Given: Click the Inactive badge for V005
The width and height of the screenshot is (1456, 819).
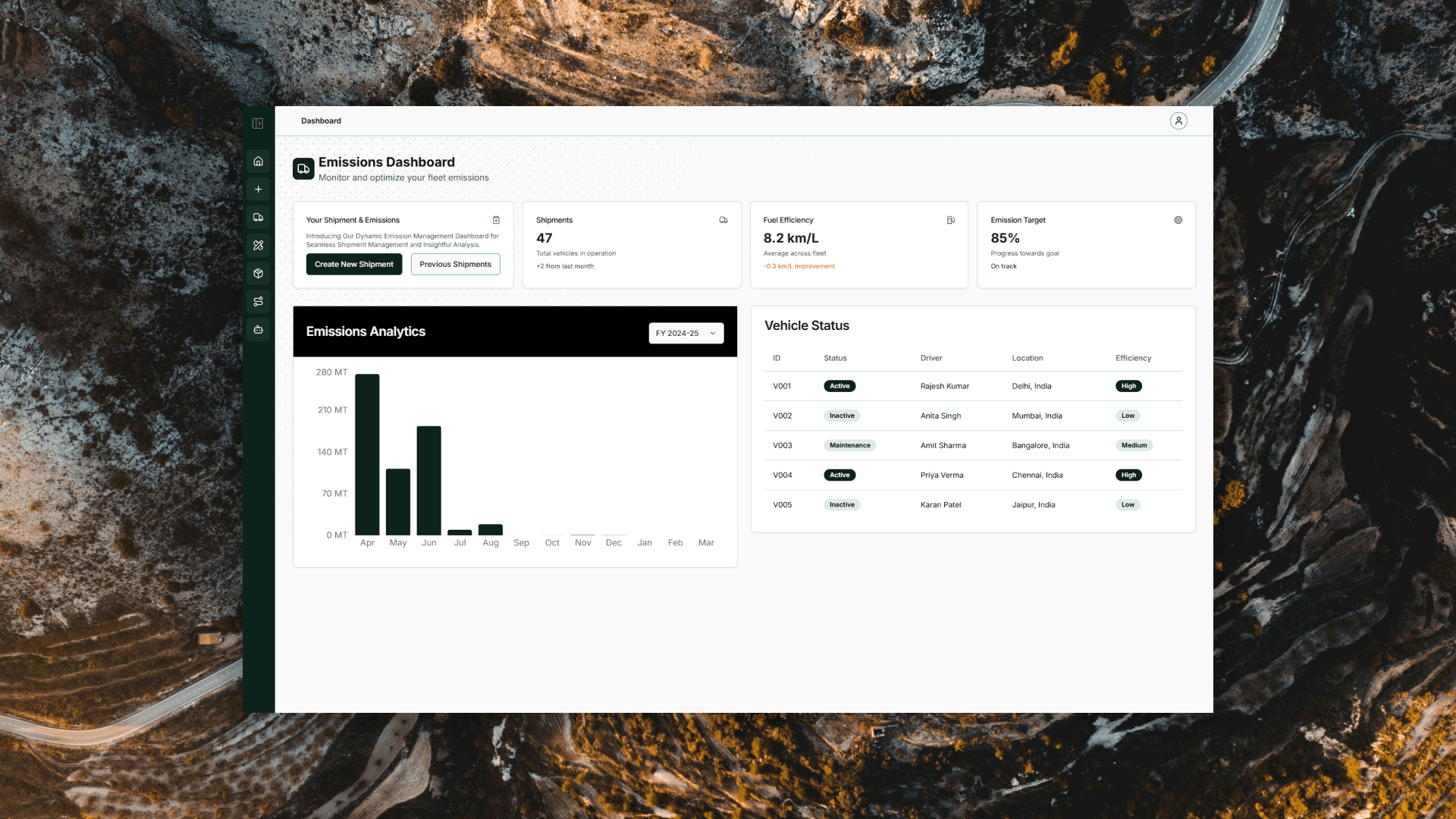Looking at the screenshot, I should click(842, 504).
